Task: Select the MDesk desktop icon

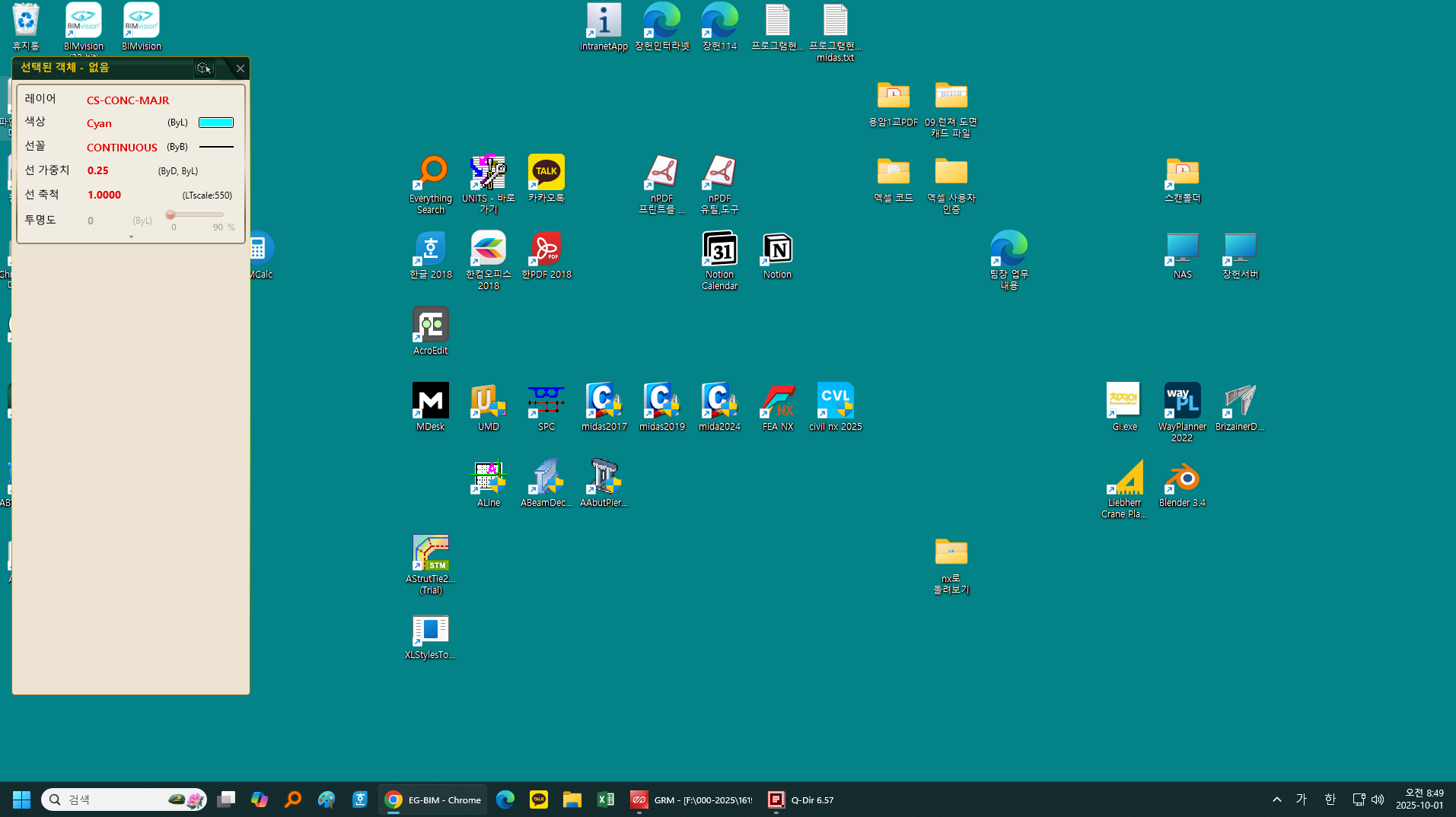Action: [x=431, y=408]
